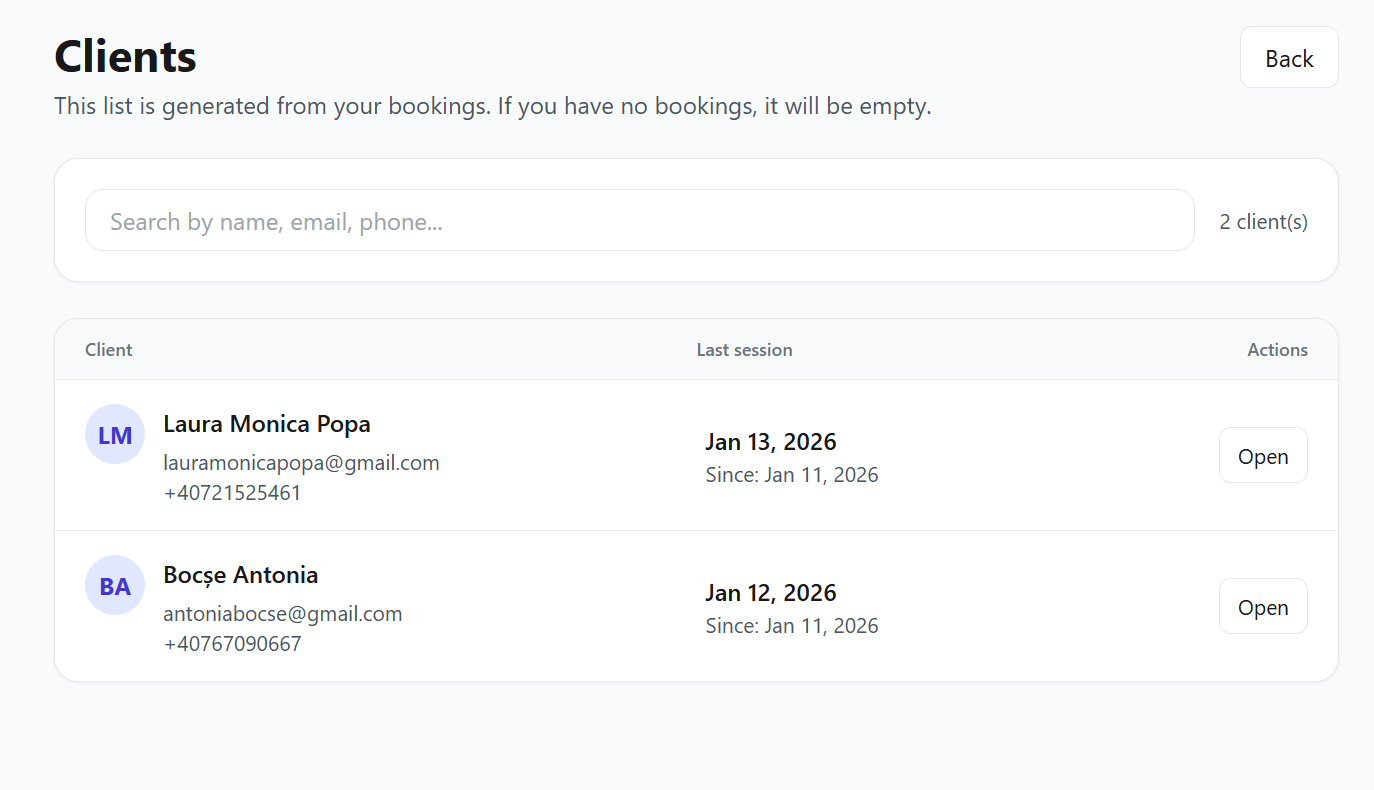Click the Last session column header
Screen dimensions: 1374x790
coord(744,350)
